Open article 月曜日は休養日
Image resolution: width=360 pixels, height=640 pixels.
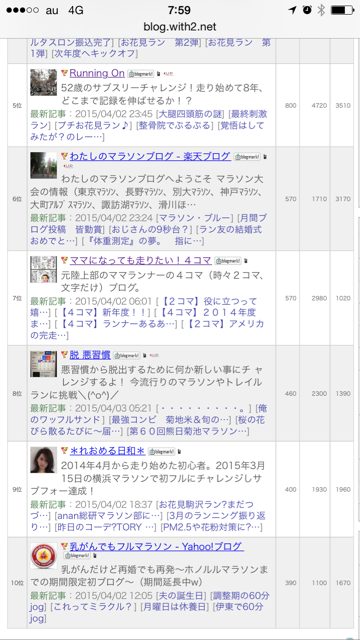[x=174, y=607]
